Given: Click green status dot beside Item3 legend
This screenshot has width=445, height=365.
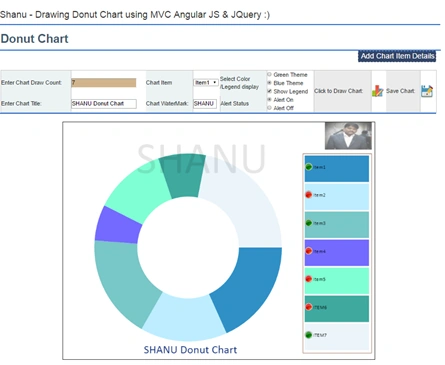Looking at the screenshot, I should click(309, 223).
